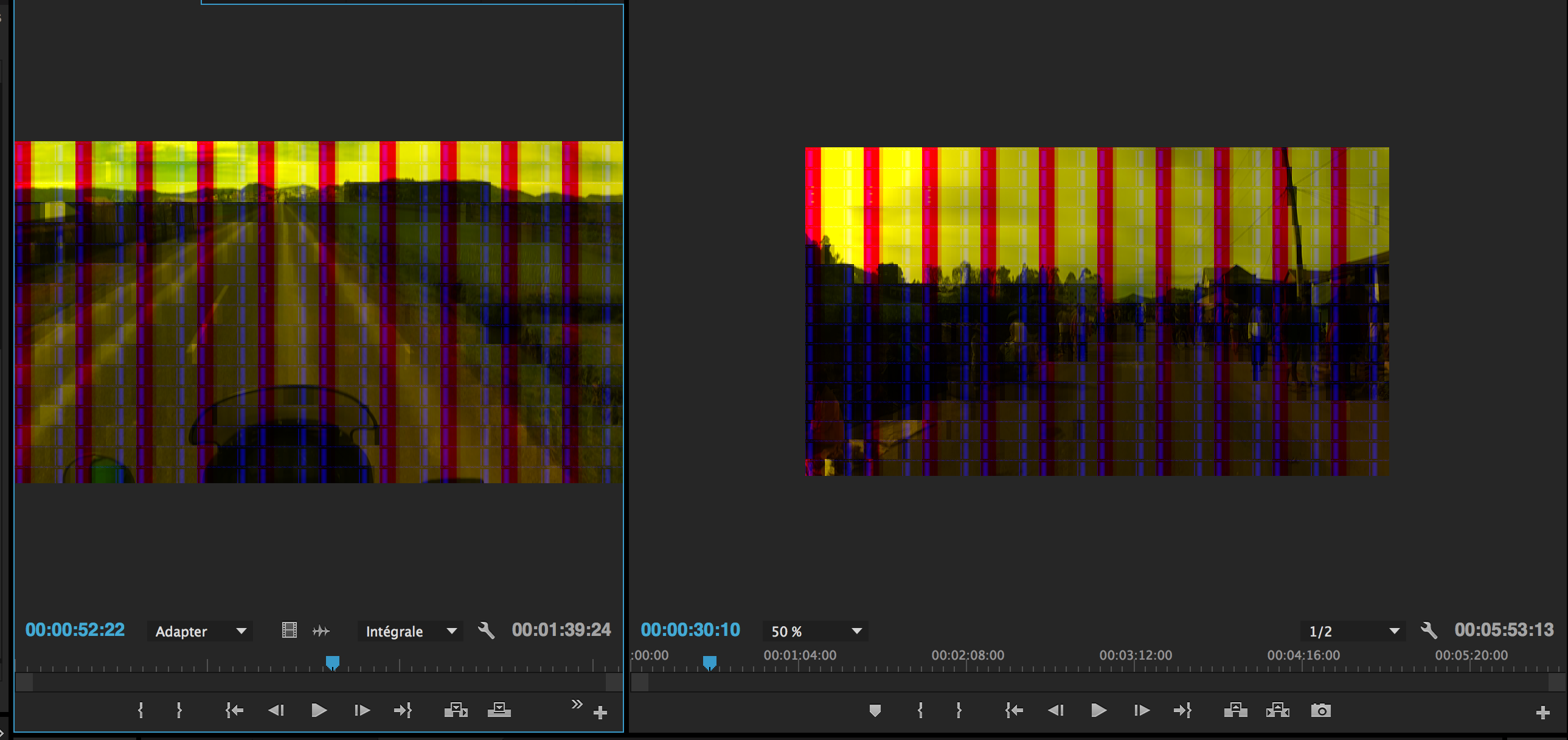1568x740 pixels.
Task: Click Source monitor playhead marker
Action: 332,663
